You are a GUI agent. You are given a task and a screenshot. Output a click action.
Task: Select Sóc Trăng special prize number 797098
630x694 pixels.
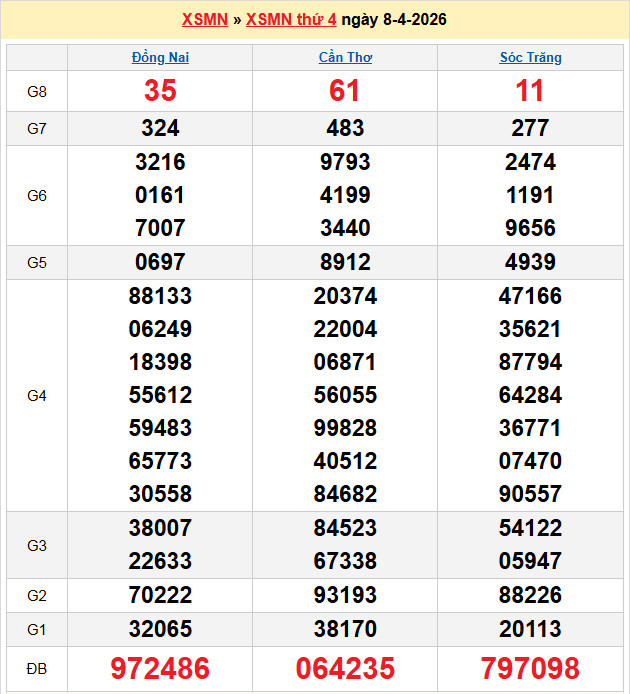click(530, 668)
